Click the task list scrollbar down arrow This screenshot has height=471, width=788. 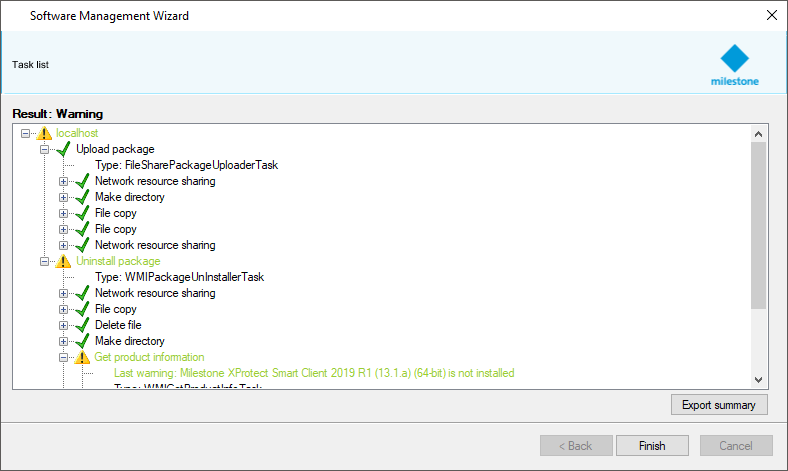(758, 380)
